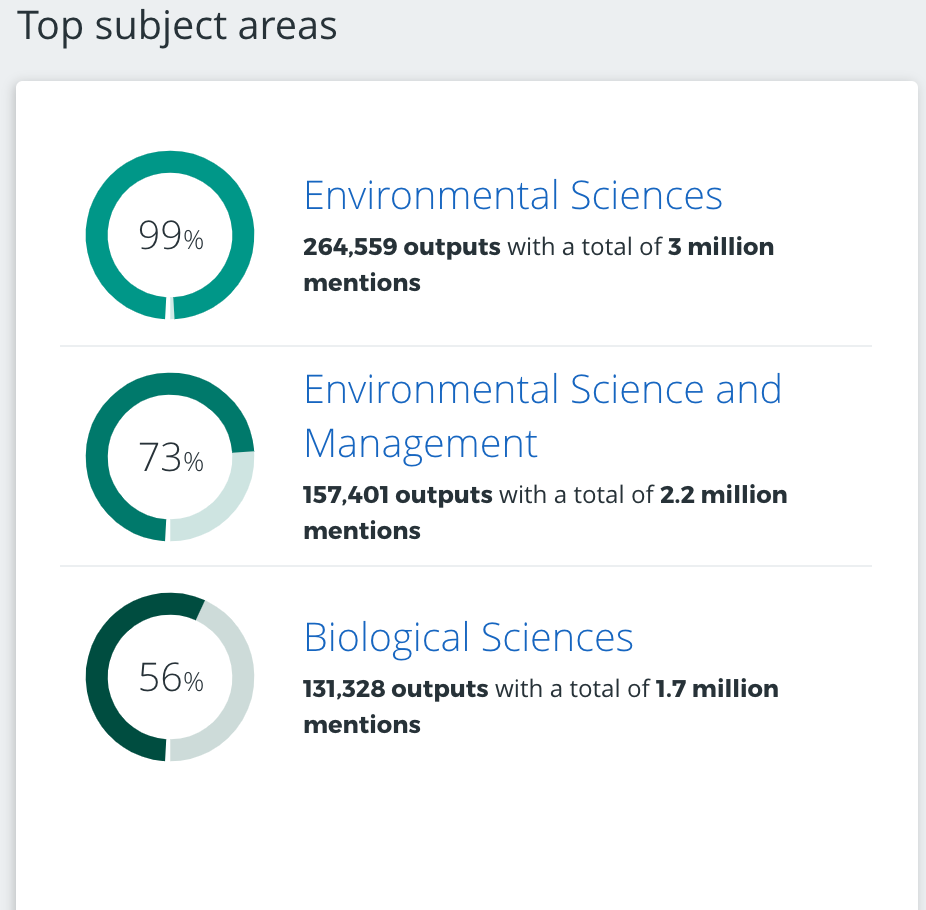Click the "131,328 outputs" count text

396,688
